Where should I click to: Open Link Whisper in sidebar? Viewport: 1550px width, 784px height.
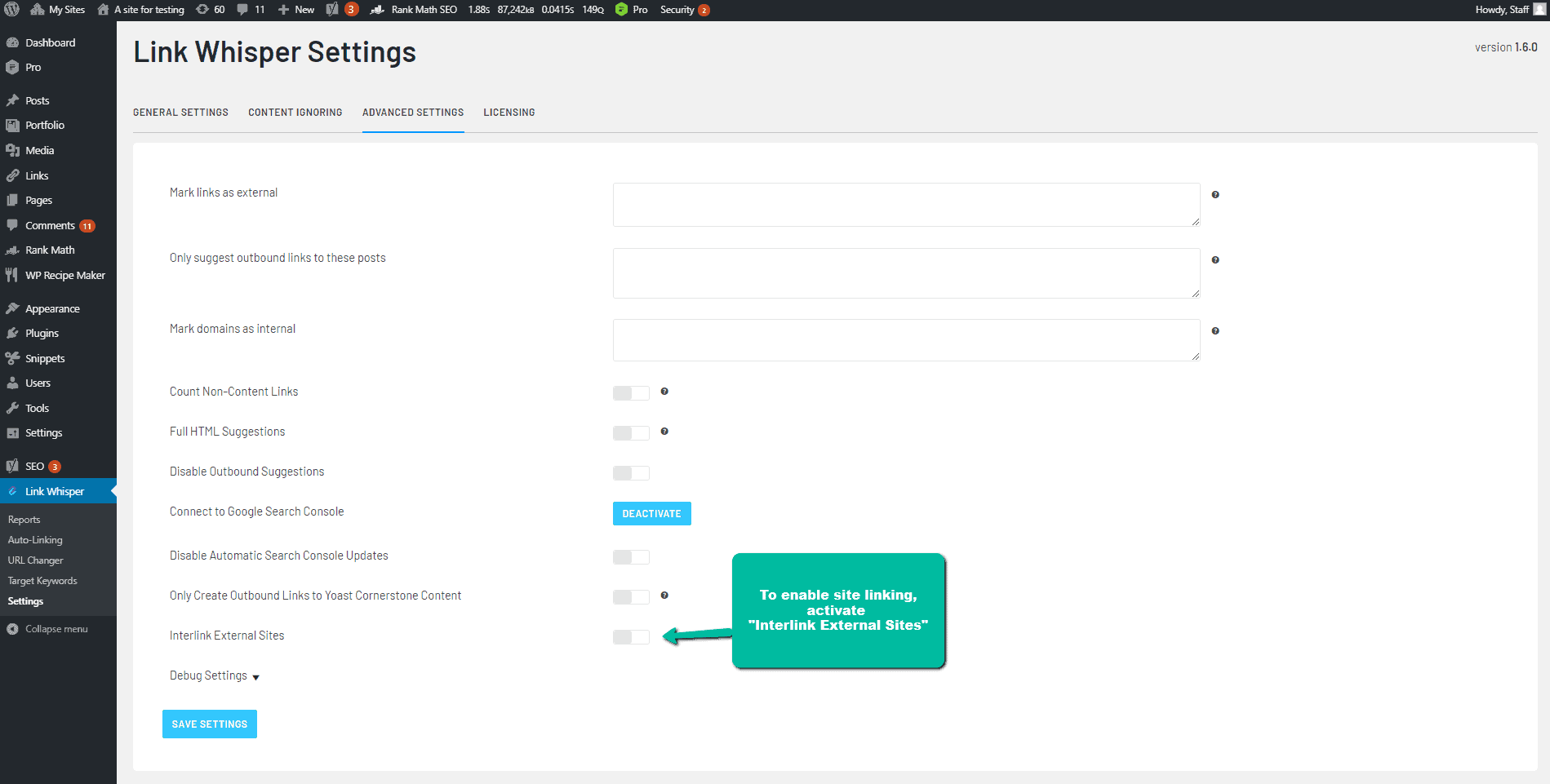[58, 491]
